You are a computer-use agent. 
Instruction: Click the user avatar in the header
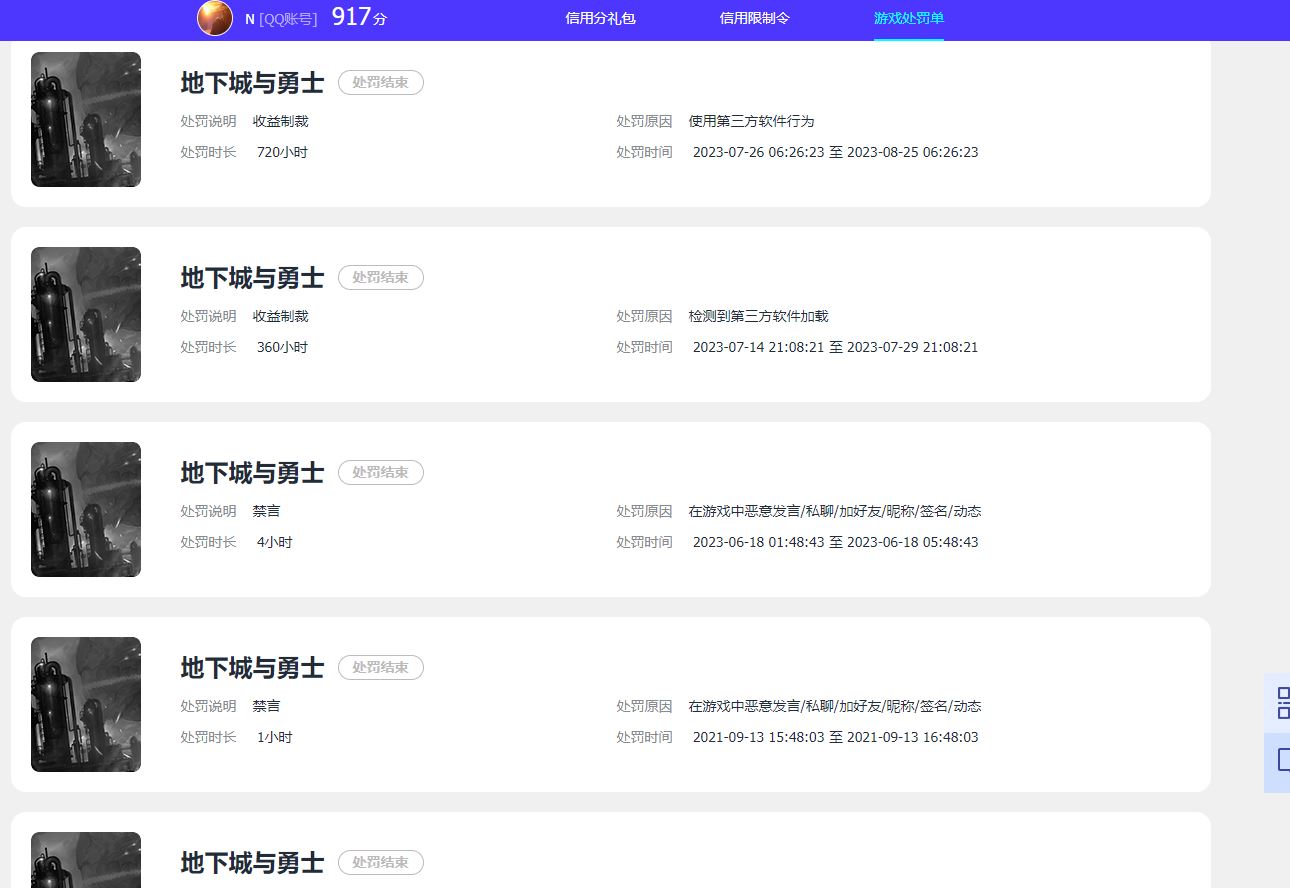click(215, 18)
